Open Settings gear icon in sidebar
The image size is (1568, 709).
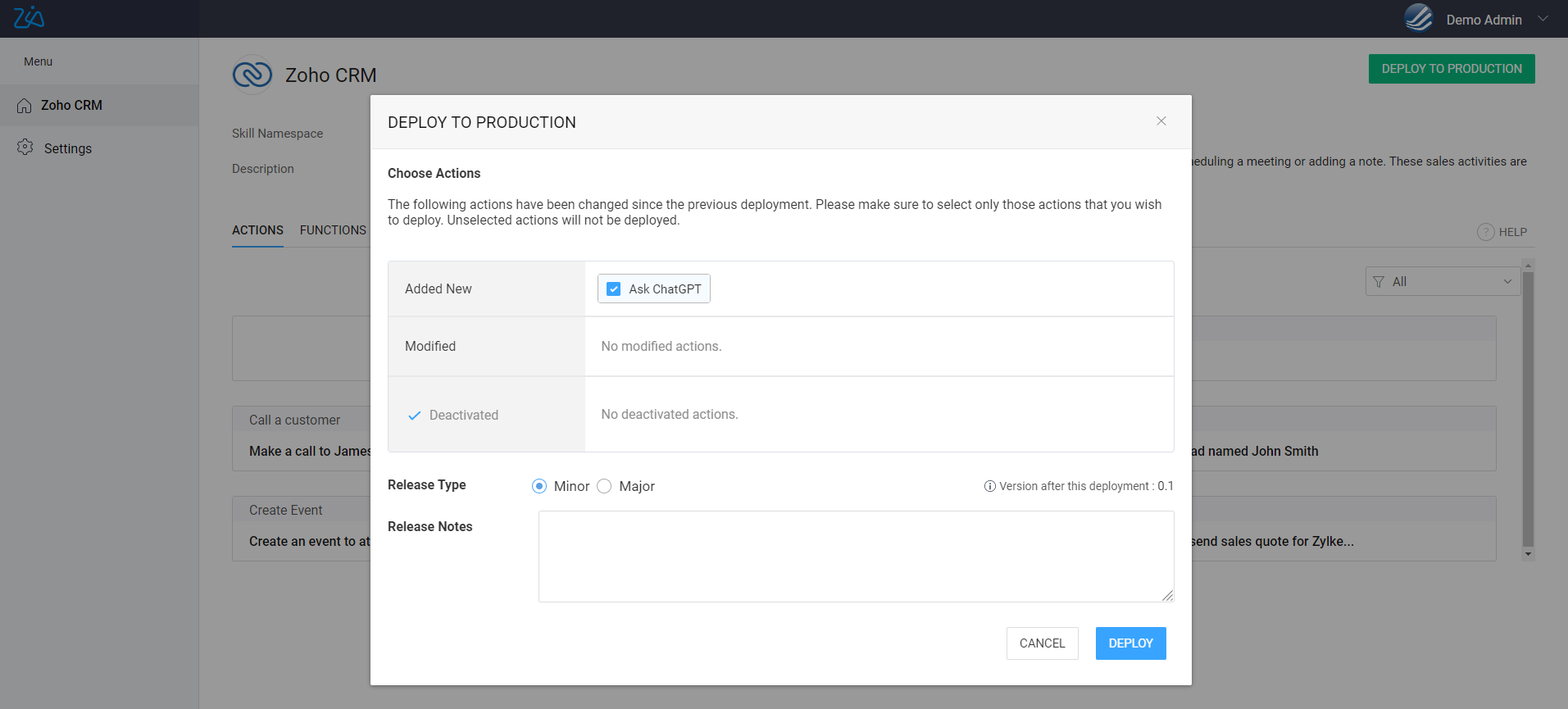[25, 148]
